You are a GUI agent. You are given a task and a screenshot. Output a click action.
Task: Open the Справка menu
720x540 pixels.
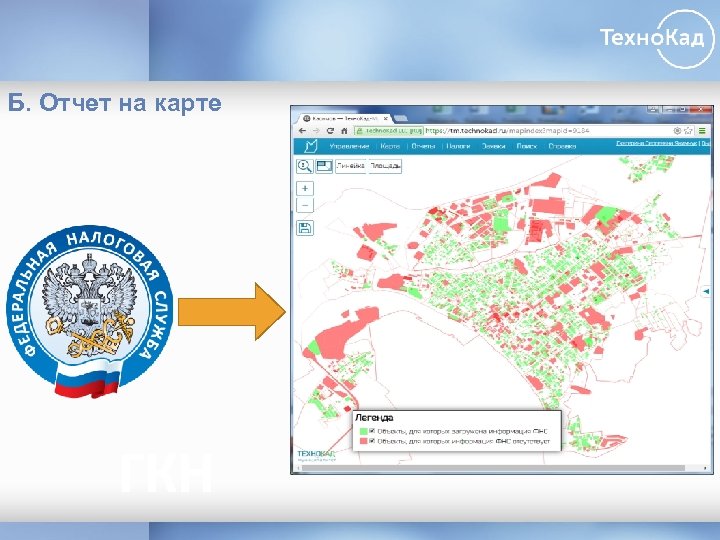[x=562, y=146]
